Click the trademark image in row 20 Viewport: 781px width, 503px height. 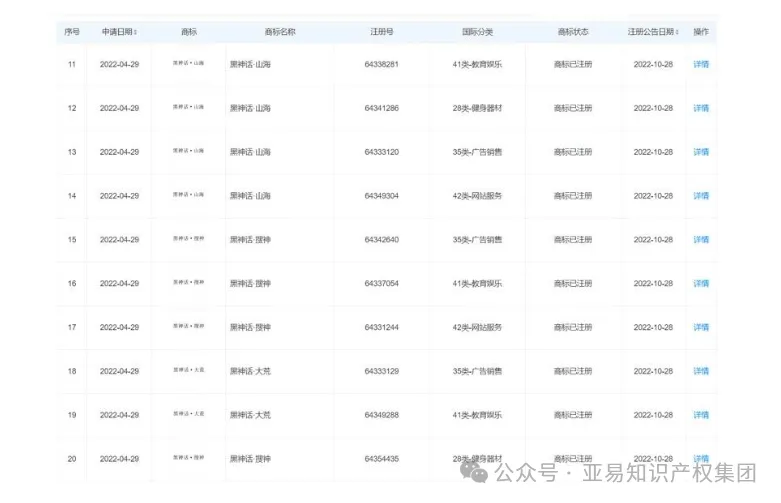188,458
